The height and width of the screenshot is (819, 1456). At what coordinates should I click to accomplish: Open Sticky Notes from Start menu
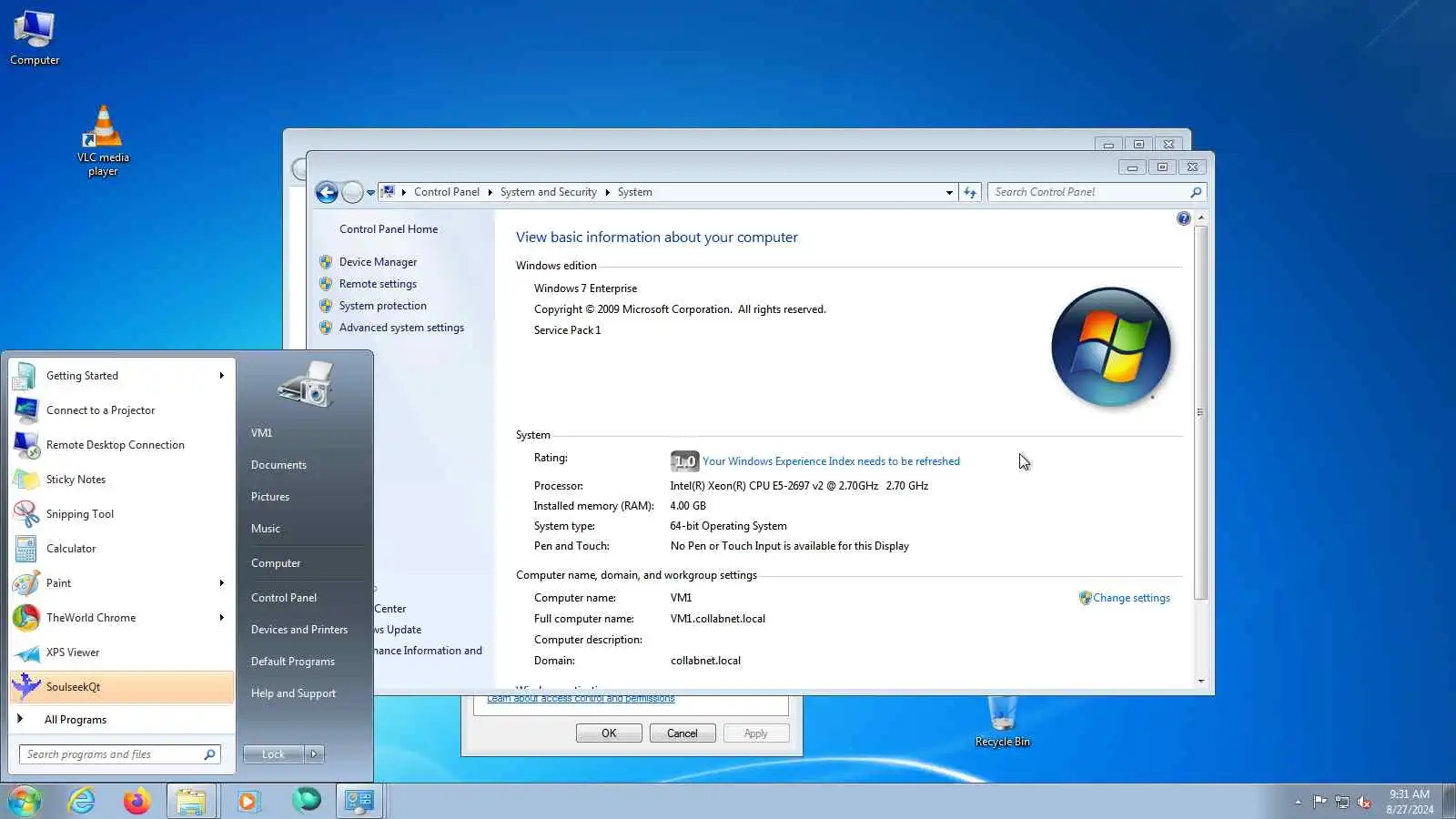[121, 480]
